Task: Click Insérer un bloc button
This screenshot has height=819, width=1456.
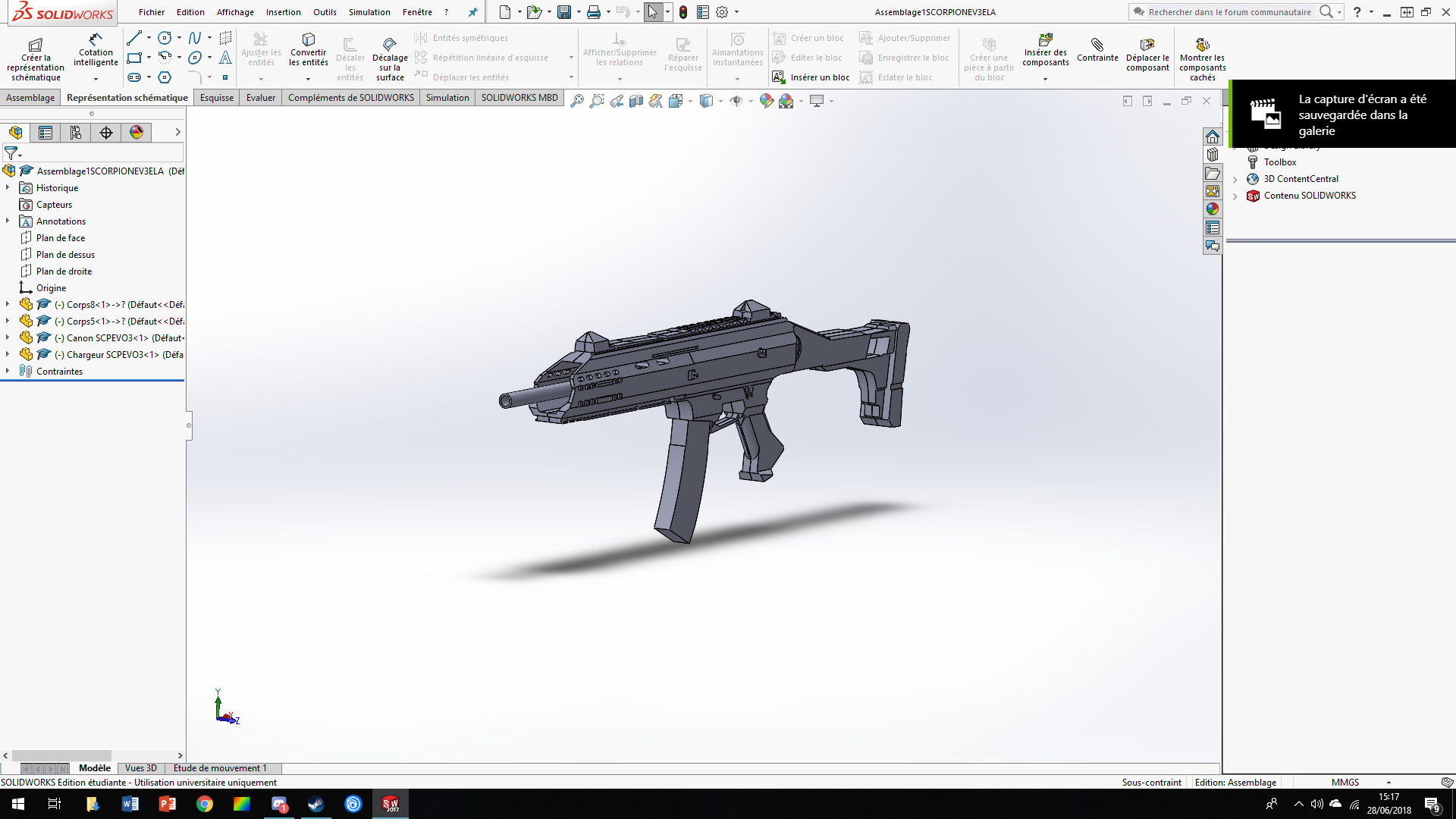Action: (811, 77)
